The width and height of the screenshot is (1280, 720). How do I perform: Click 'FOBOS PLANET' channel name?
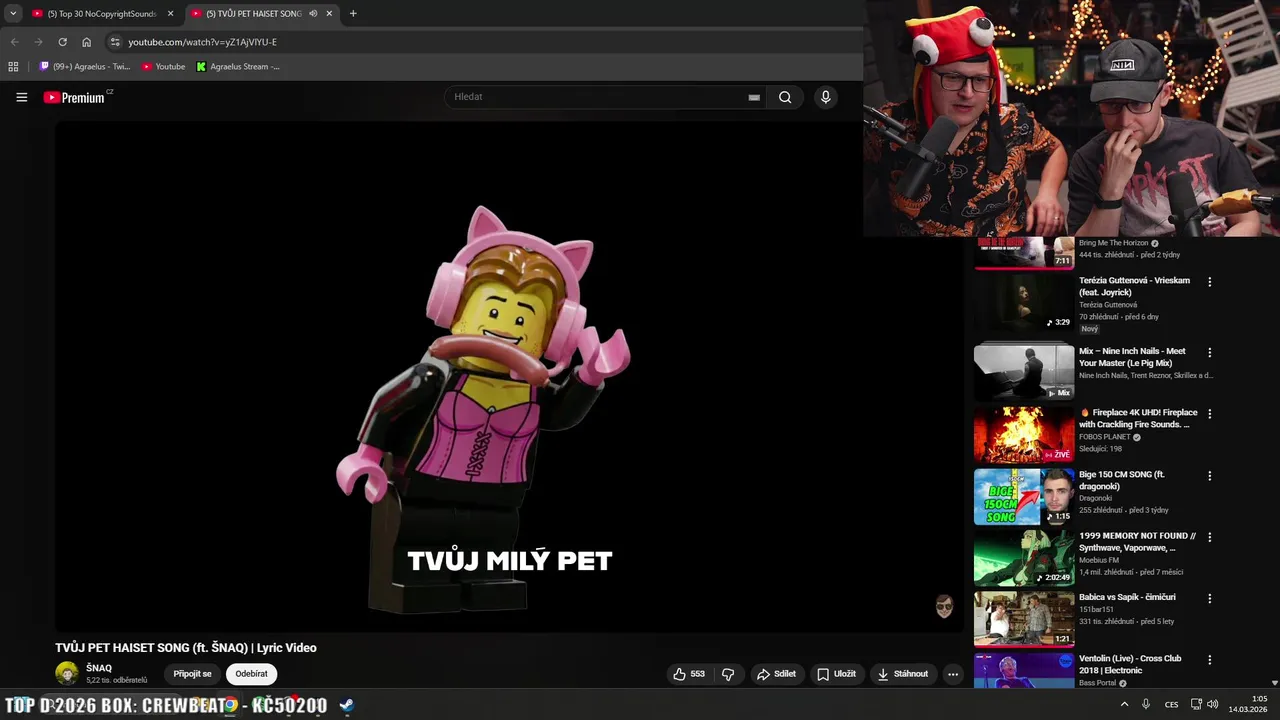[1105, 437]
